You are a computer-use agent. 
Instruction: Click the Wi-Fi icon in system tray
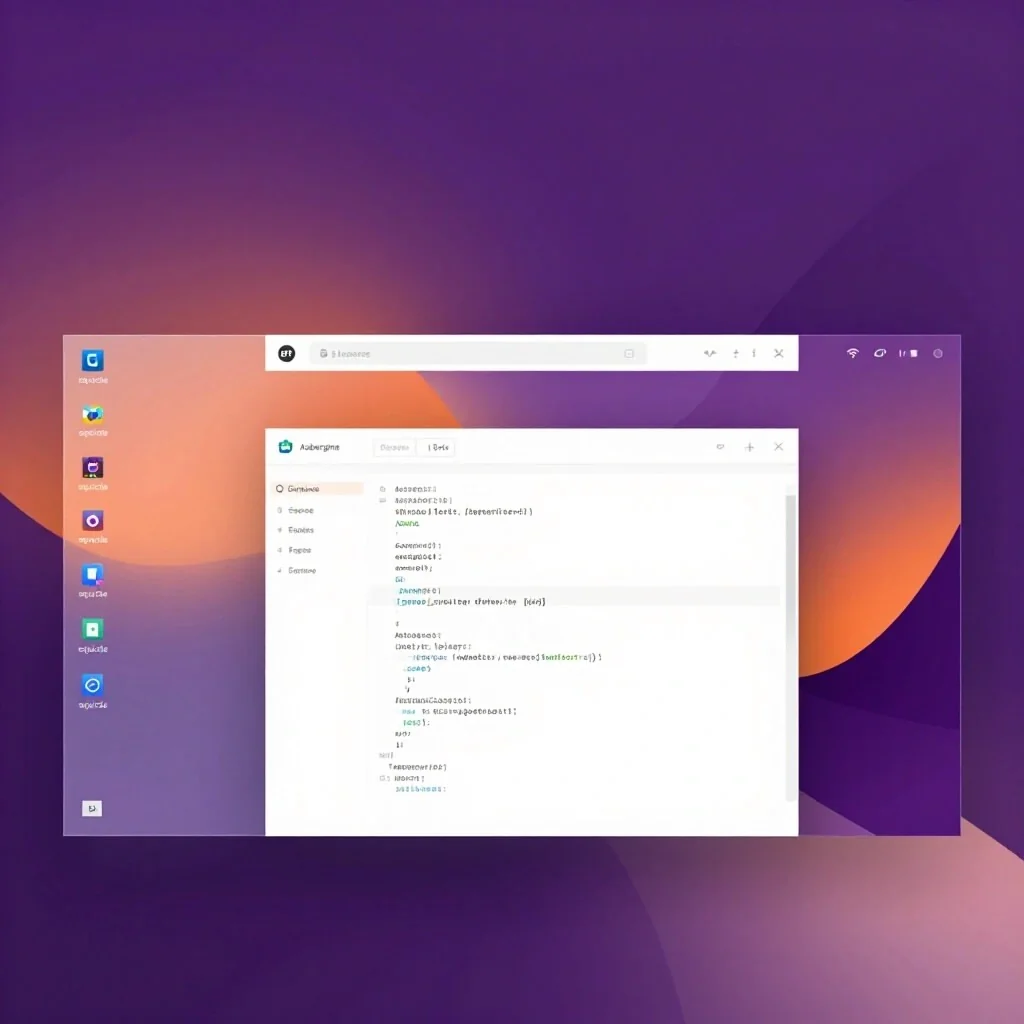point(853,353)
